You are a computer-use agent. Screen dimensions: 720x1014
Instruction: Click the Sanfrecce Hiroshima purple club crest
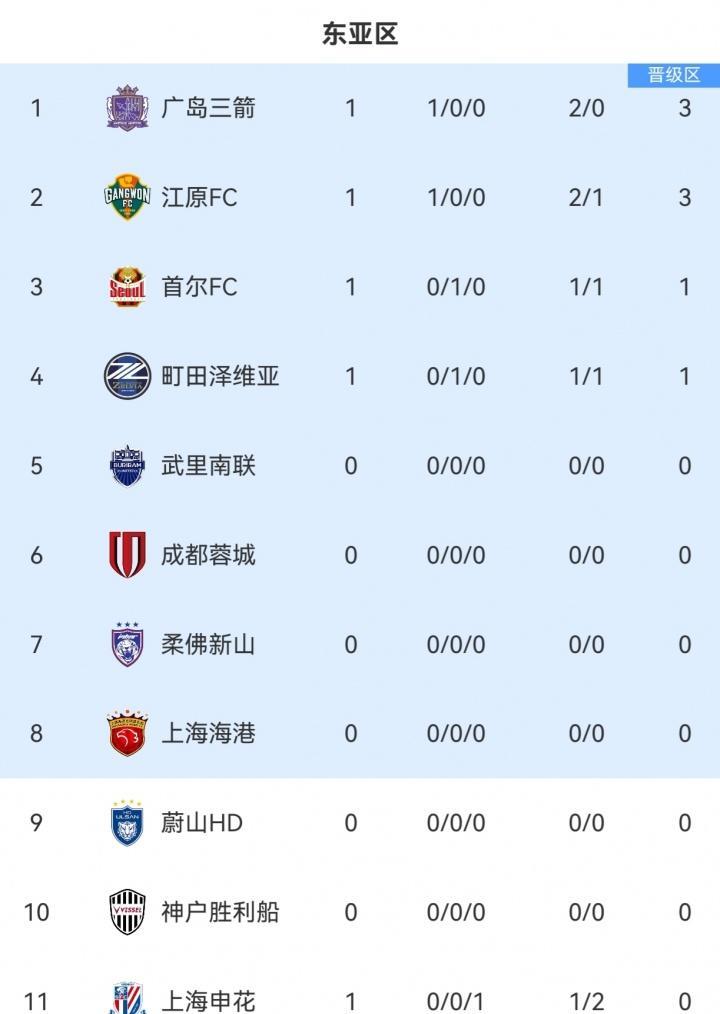click(127, 108)
